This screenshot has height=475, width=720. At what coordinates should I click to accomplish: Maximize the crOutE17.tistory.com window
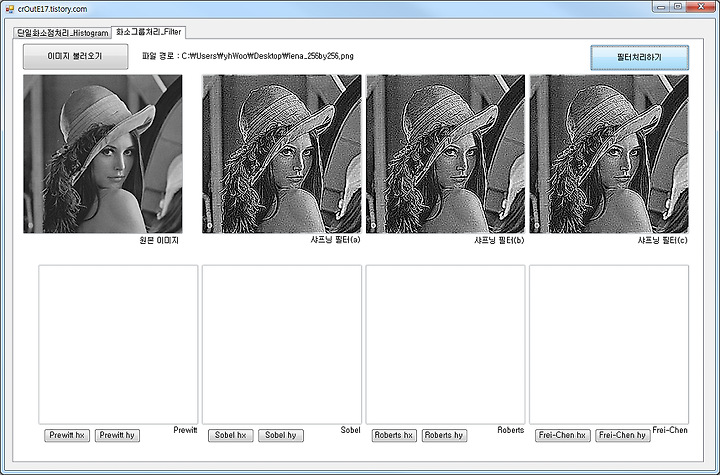(678, 6)
